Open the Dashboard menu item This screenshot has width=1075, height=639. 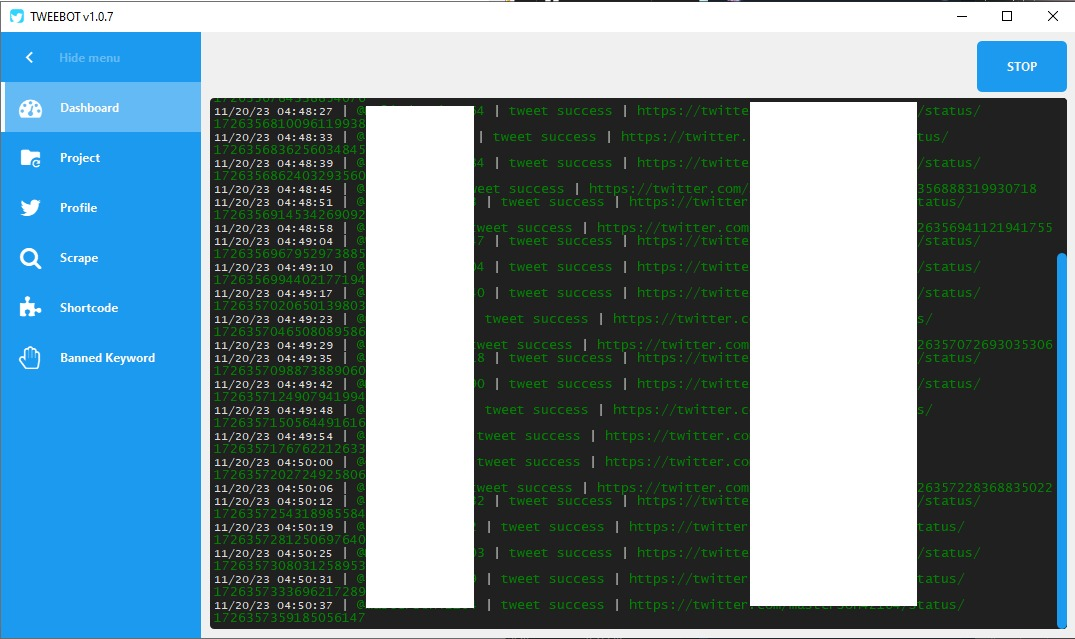pos(101,108)
